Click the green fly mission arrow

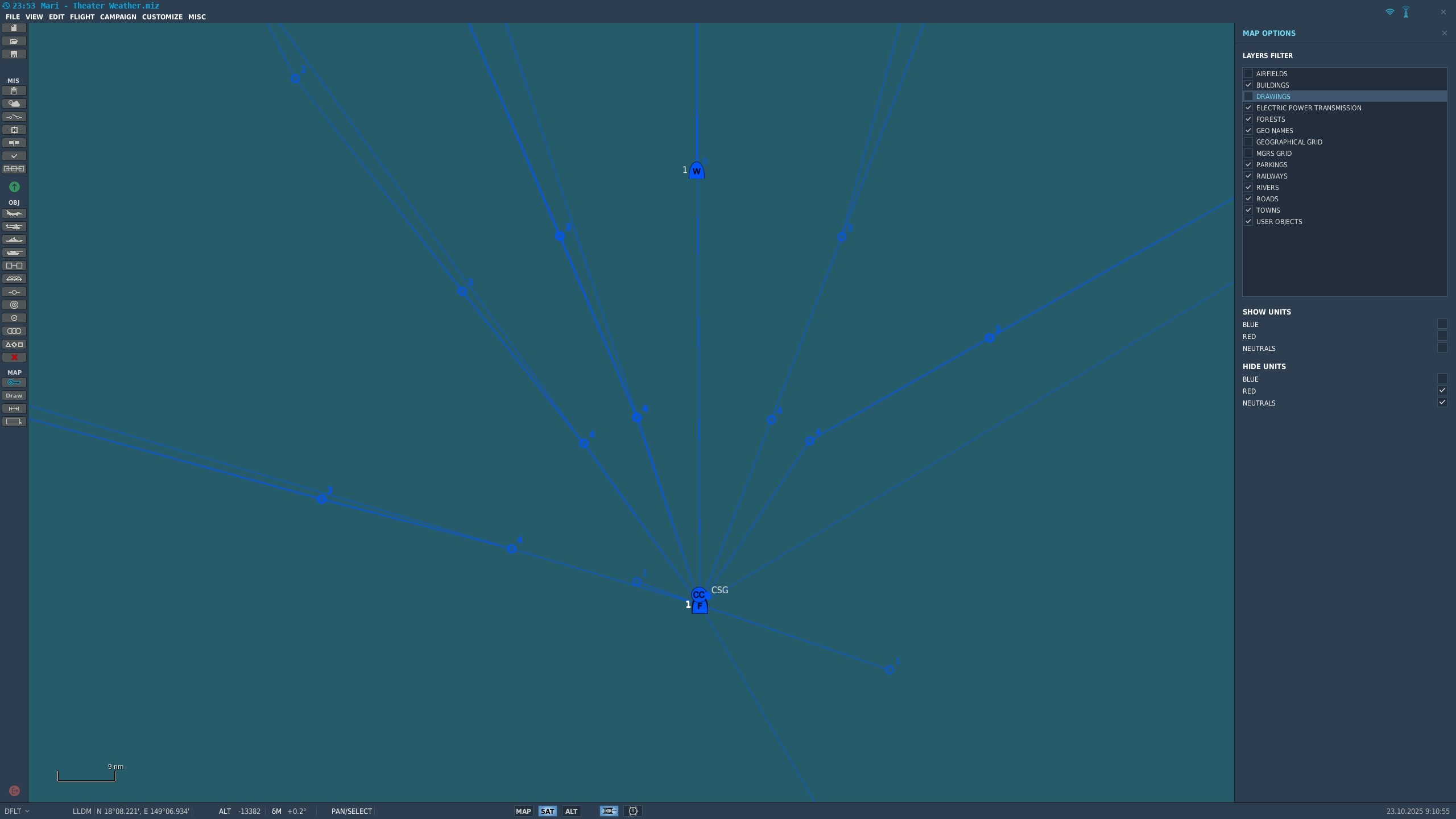point(14,187)
